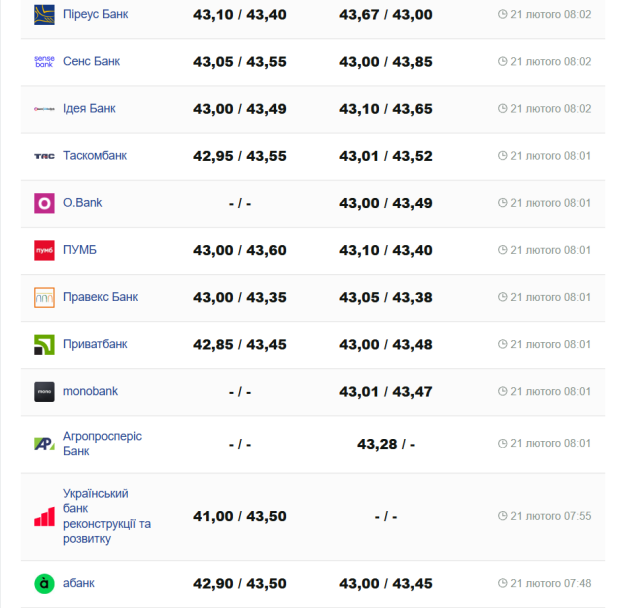Click the green Приватбанк logo icon
The width and height of the screenshot is (620, 608).
(x=44, y=344)
